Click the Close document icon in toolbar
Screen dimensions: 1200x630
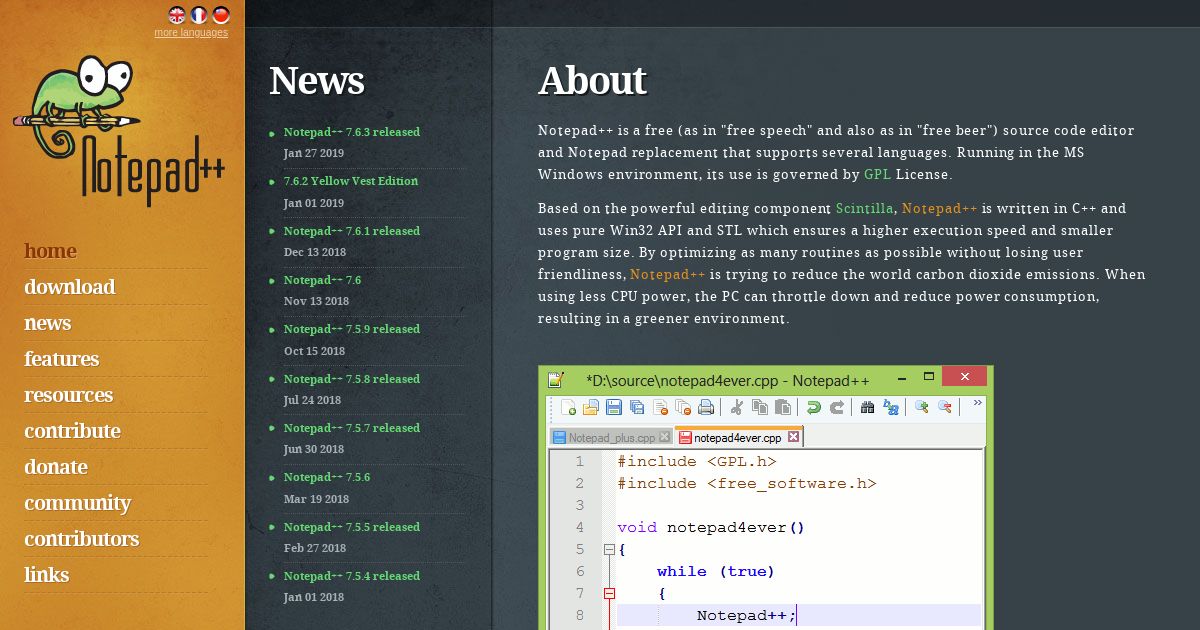pyautogui.click(x=661, y=407)
